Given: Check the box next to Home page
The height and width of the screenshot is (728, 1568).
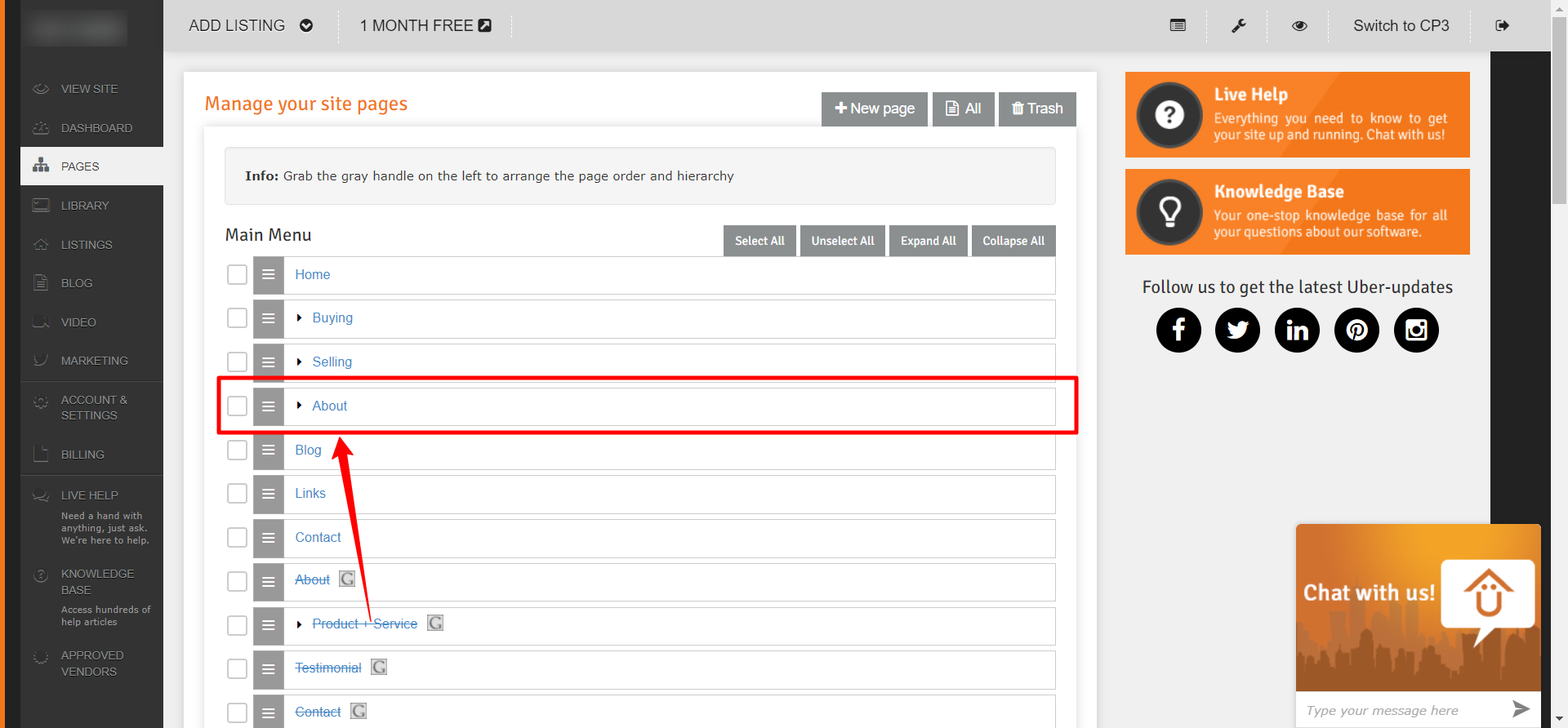Looking at the screenshot, I should (x=237, y=275).
